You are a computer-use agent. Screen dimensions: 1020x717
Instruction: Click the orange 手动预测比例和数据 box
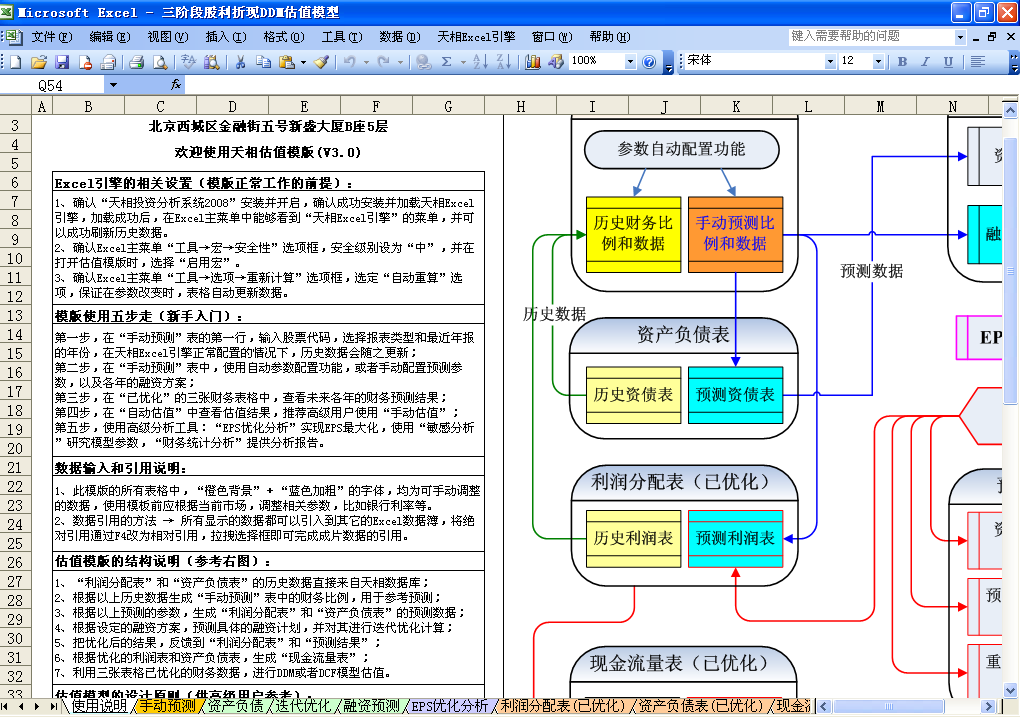[735, 234]
